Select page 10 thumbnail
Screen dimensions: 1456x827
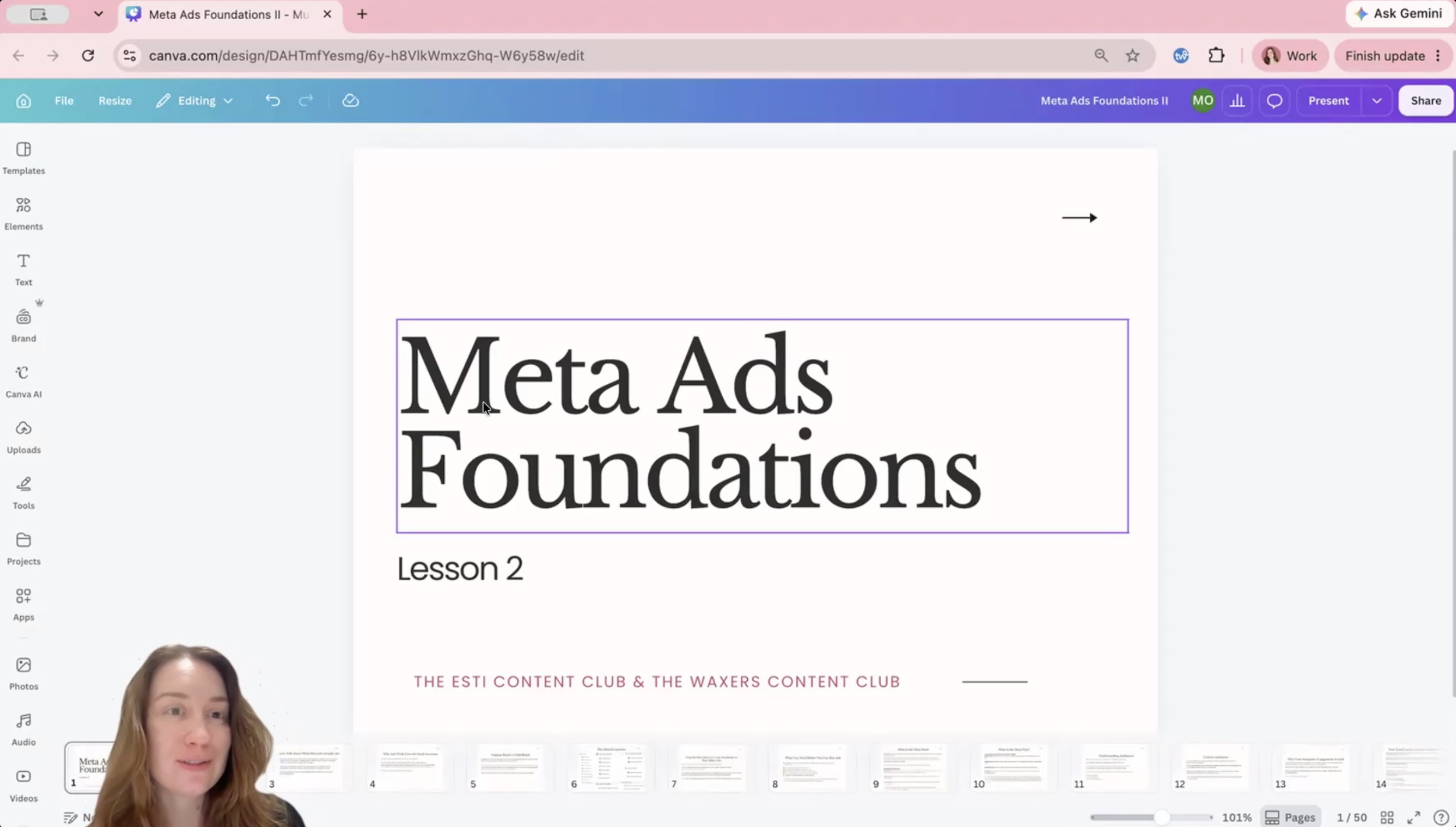[x=1013, y=768]
